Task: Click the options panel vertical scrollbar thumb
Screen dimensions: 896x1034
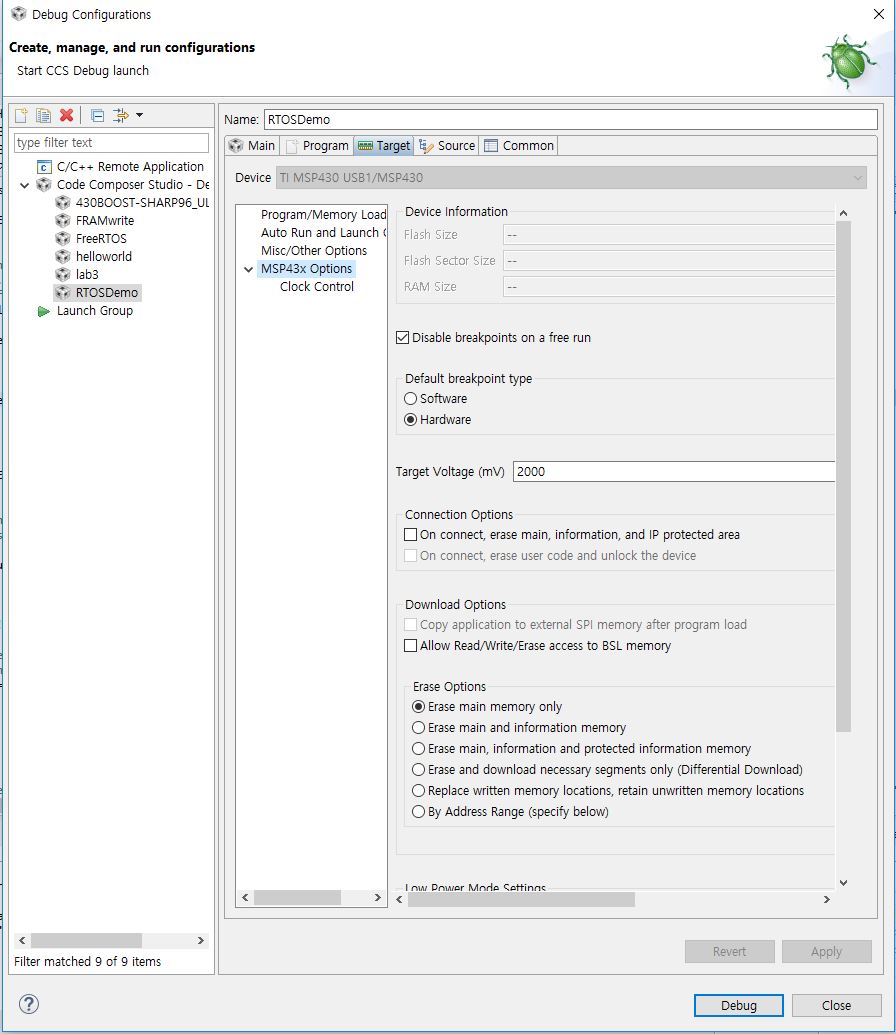Action: pos(843,476)
